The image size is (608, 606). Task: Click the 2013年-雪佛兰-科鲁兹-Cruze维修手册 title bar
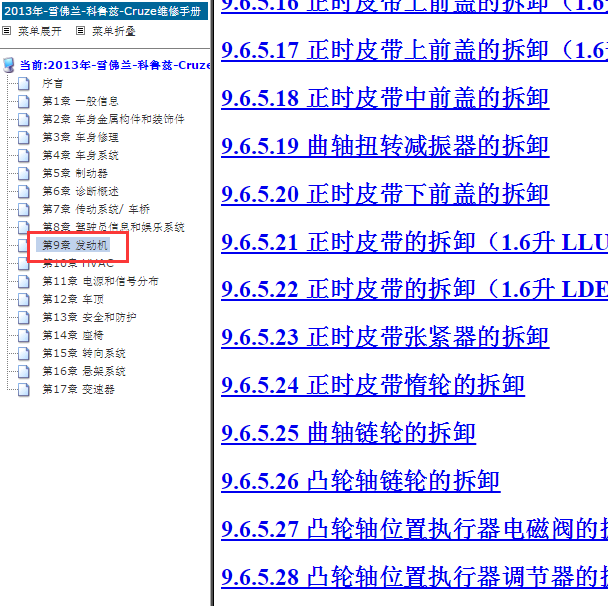click(x=105, y=11)
